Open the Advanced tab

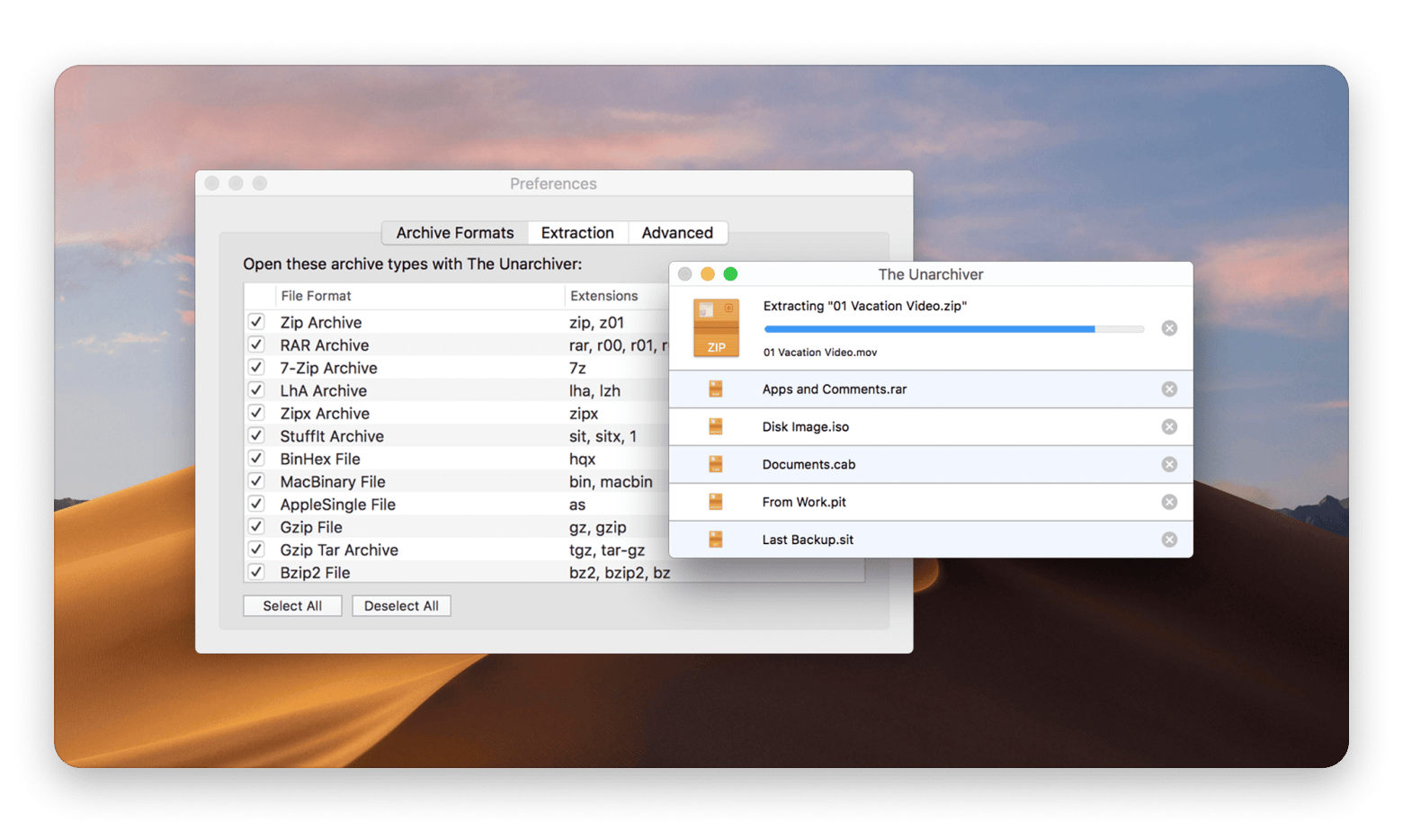pos(677,233)
